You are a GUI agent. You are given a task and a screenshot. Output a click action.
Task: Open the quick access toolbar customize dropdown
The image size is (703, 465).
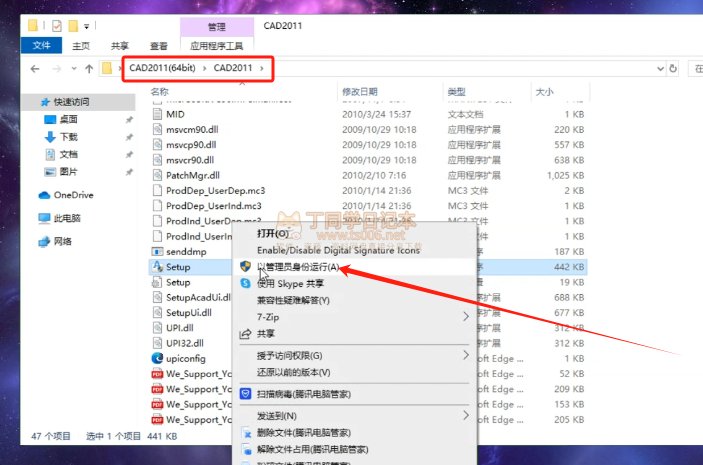86,26
